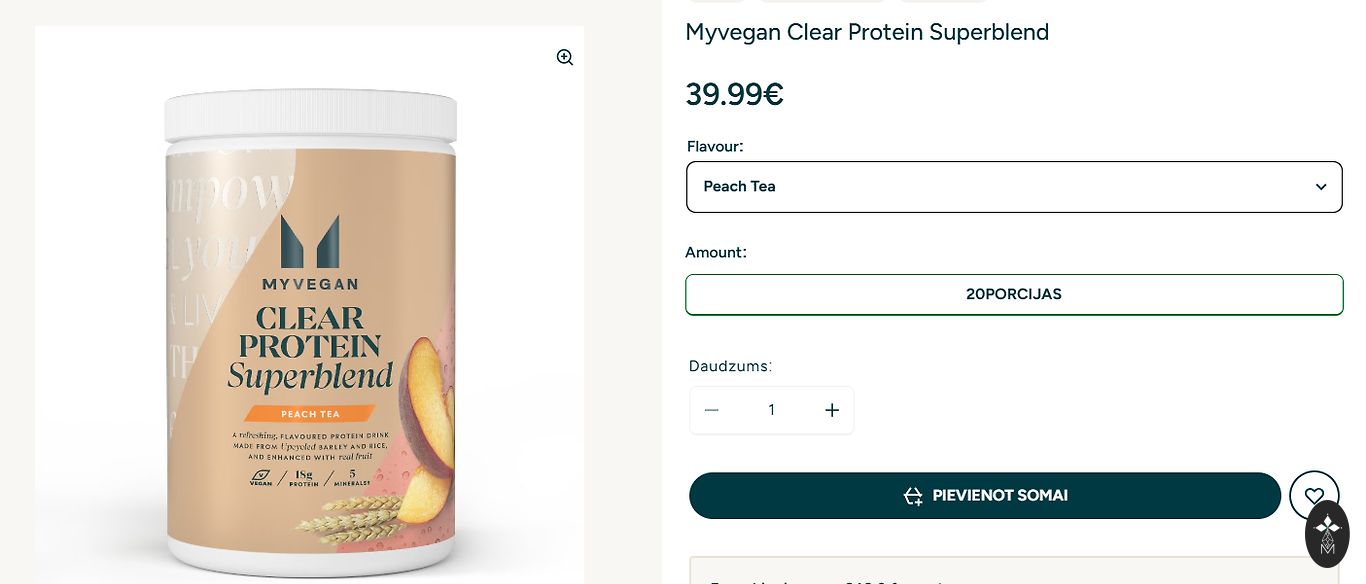Click the Amount: label
Image resolution: width=1366 pixels, height=584 pixels.
coord(716,252)
